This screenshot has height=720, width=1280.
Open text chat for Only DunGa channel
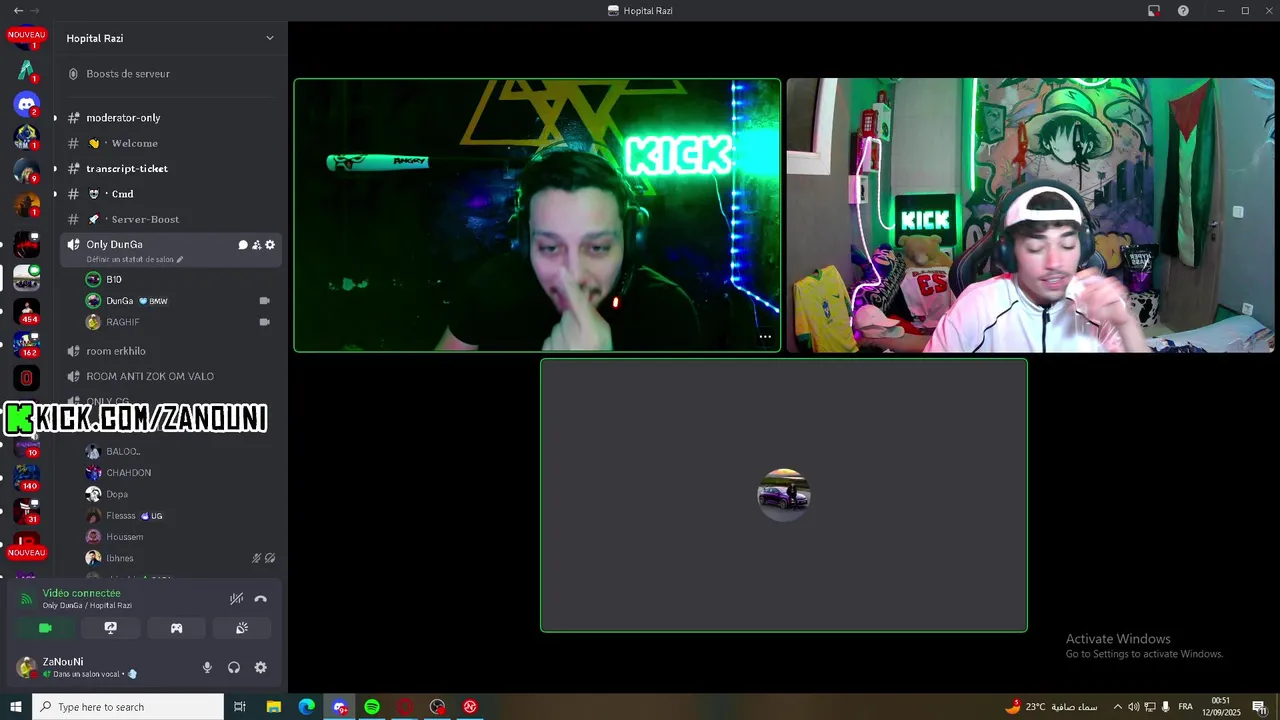click(242, 245)
